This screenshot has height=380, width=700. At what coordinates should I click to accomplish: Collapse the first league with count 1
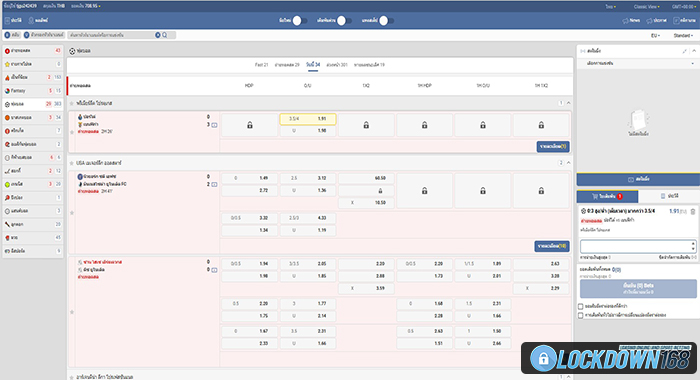[569, 103]
